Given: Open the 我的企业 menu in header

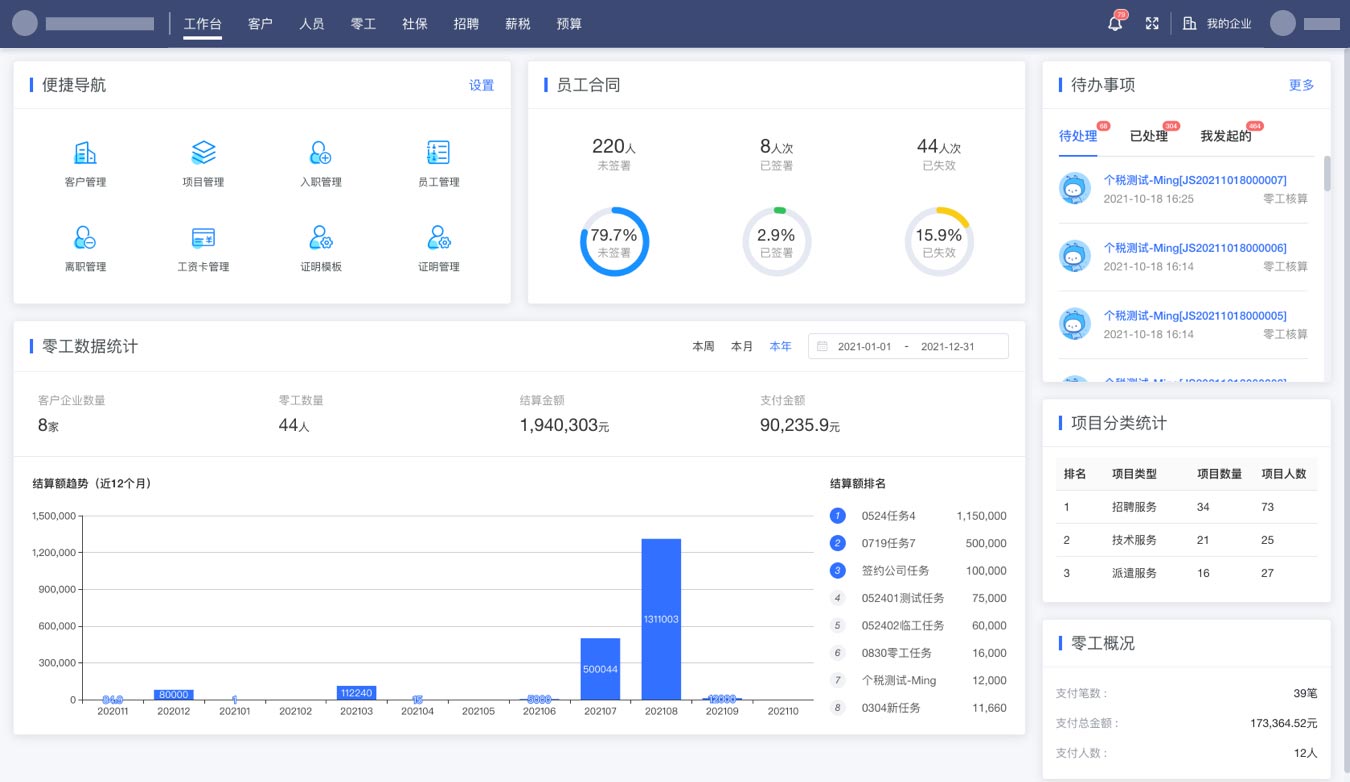Looking at the screenshot, I should 1217,24.
